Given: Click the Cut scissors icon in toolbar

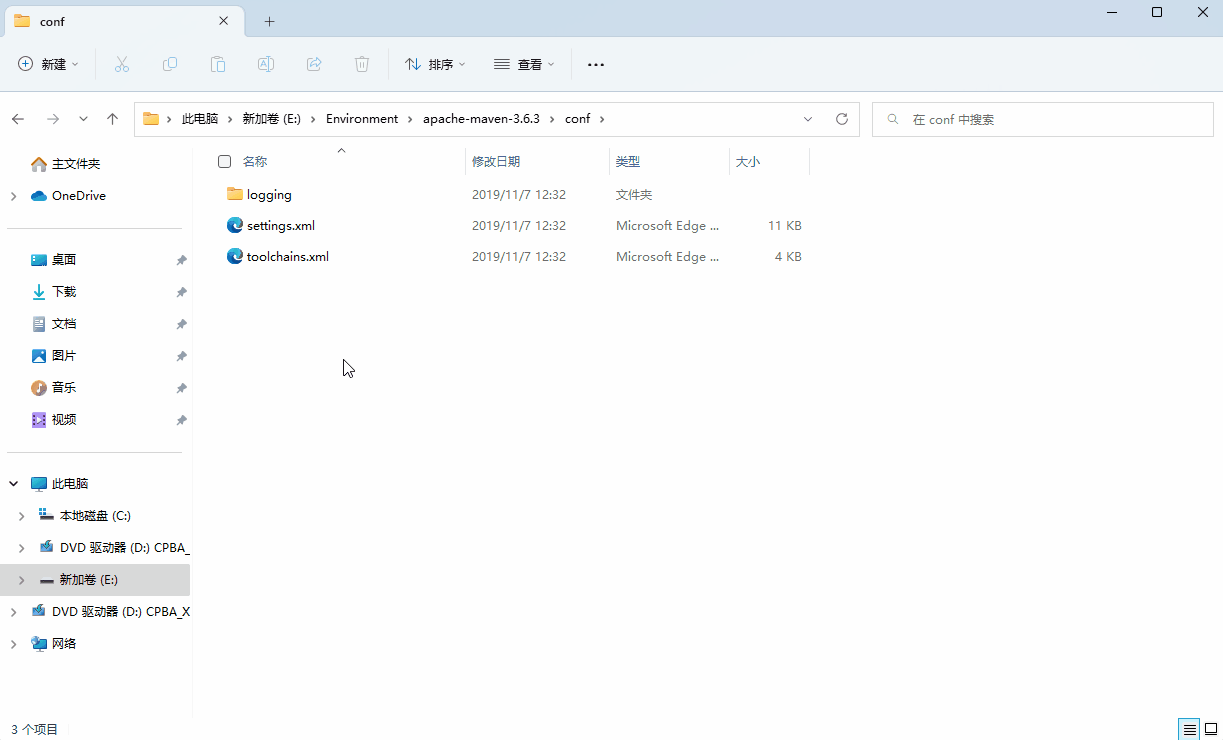Looking at the screenshot, I should pyautogui.click(x=122, y=64).
